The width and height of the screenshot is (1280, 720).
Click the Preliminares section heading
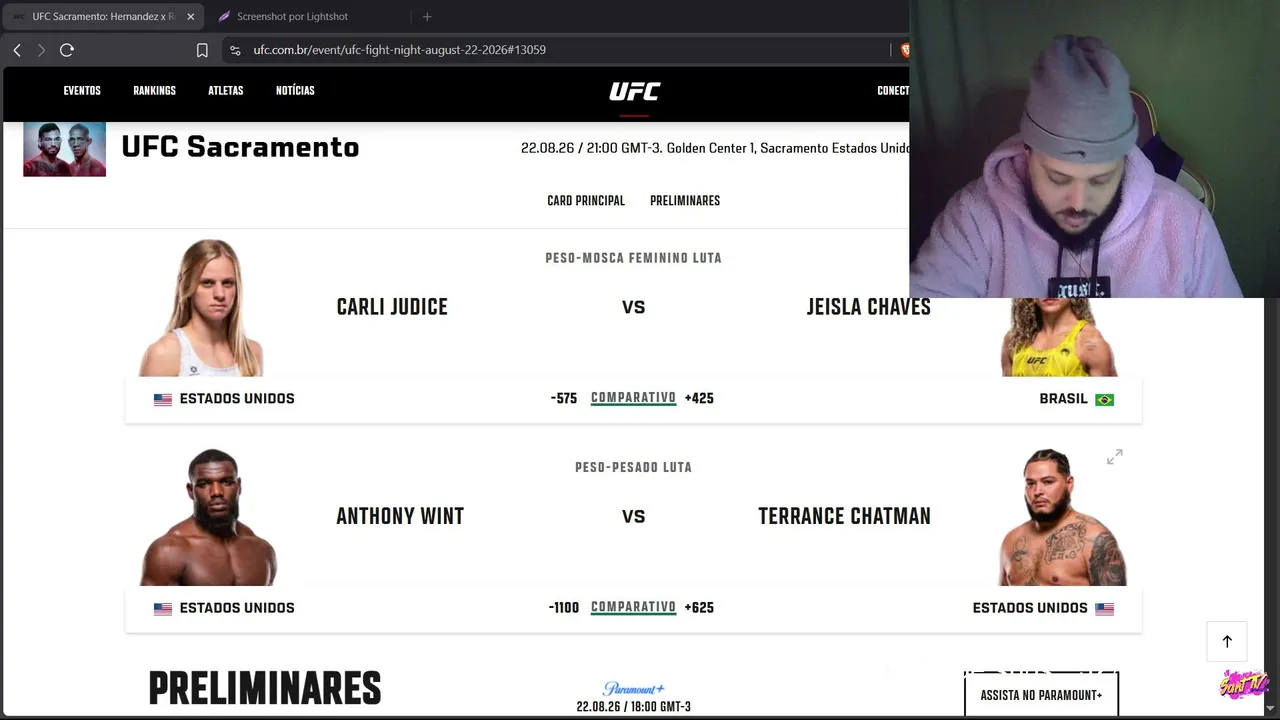265,690
